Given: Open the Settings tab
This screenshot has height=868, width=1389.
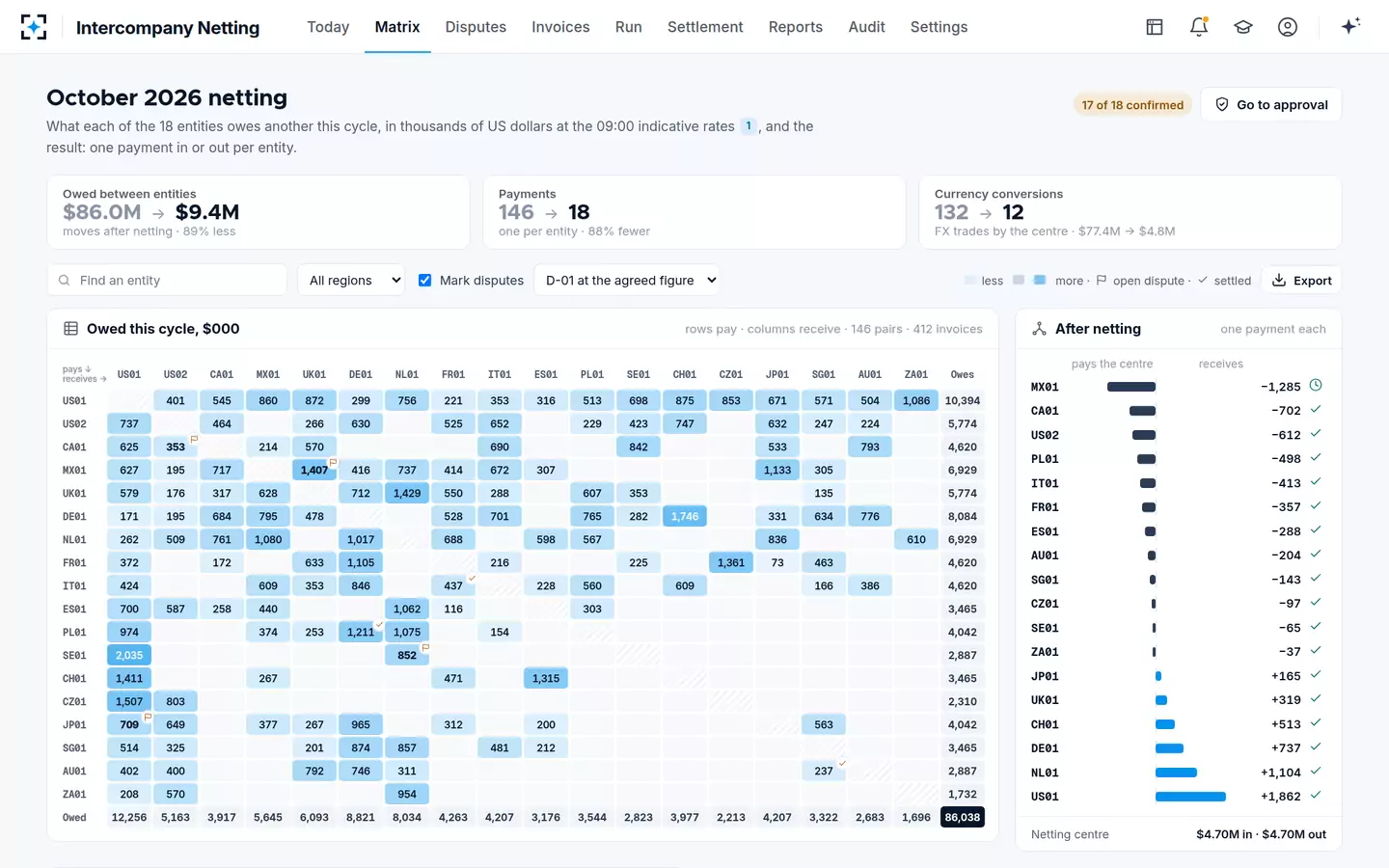Looking at the screenshot, I should (x=939, y=27).
